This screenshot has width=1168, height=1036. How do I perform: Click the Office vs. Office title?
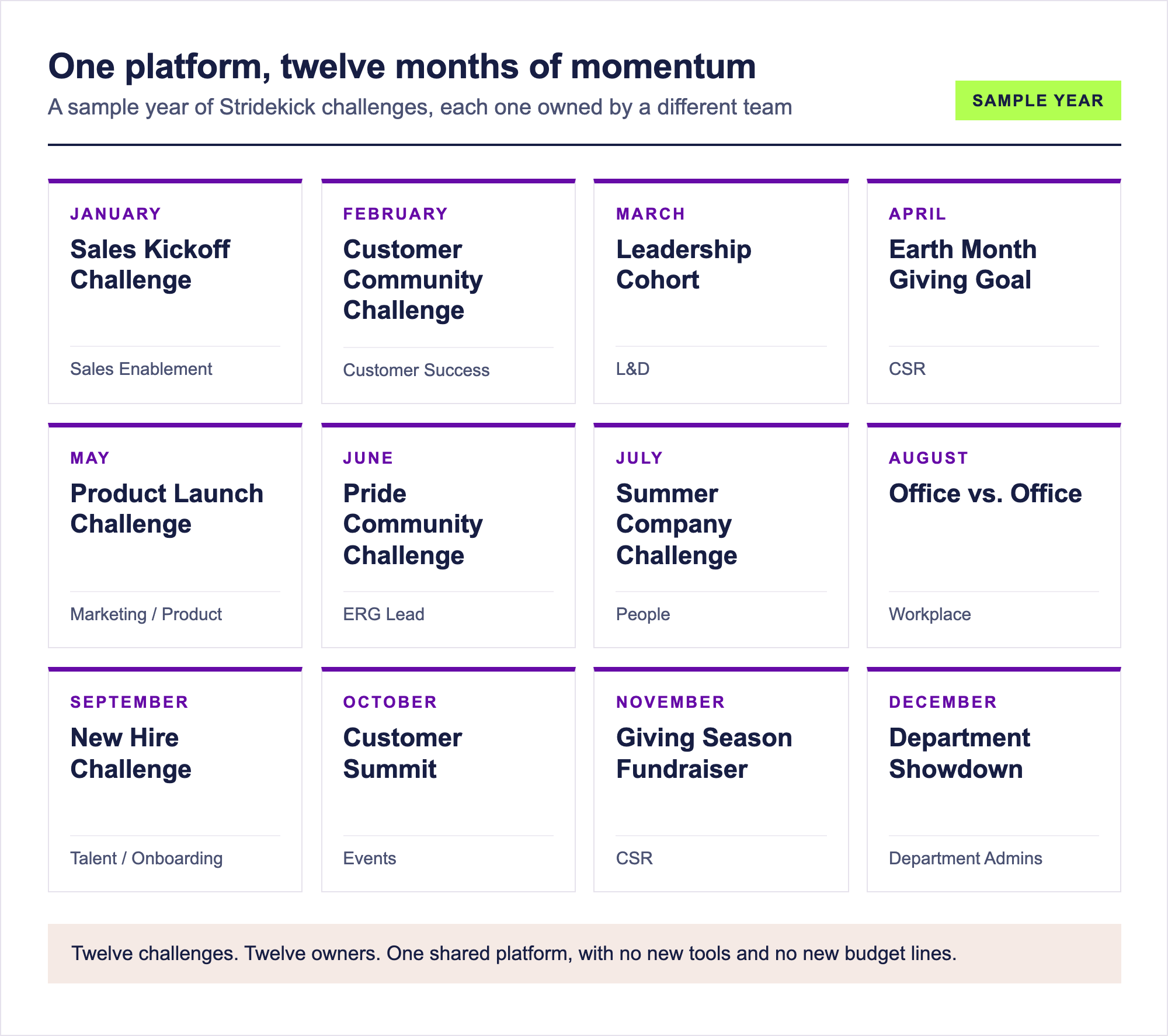985,493
